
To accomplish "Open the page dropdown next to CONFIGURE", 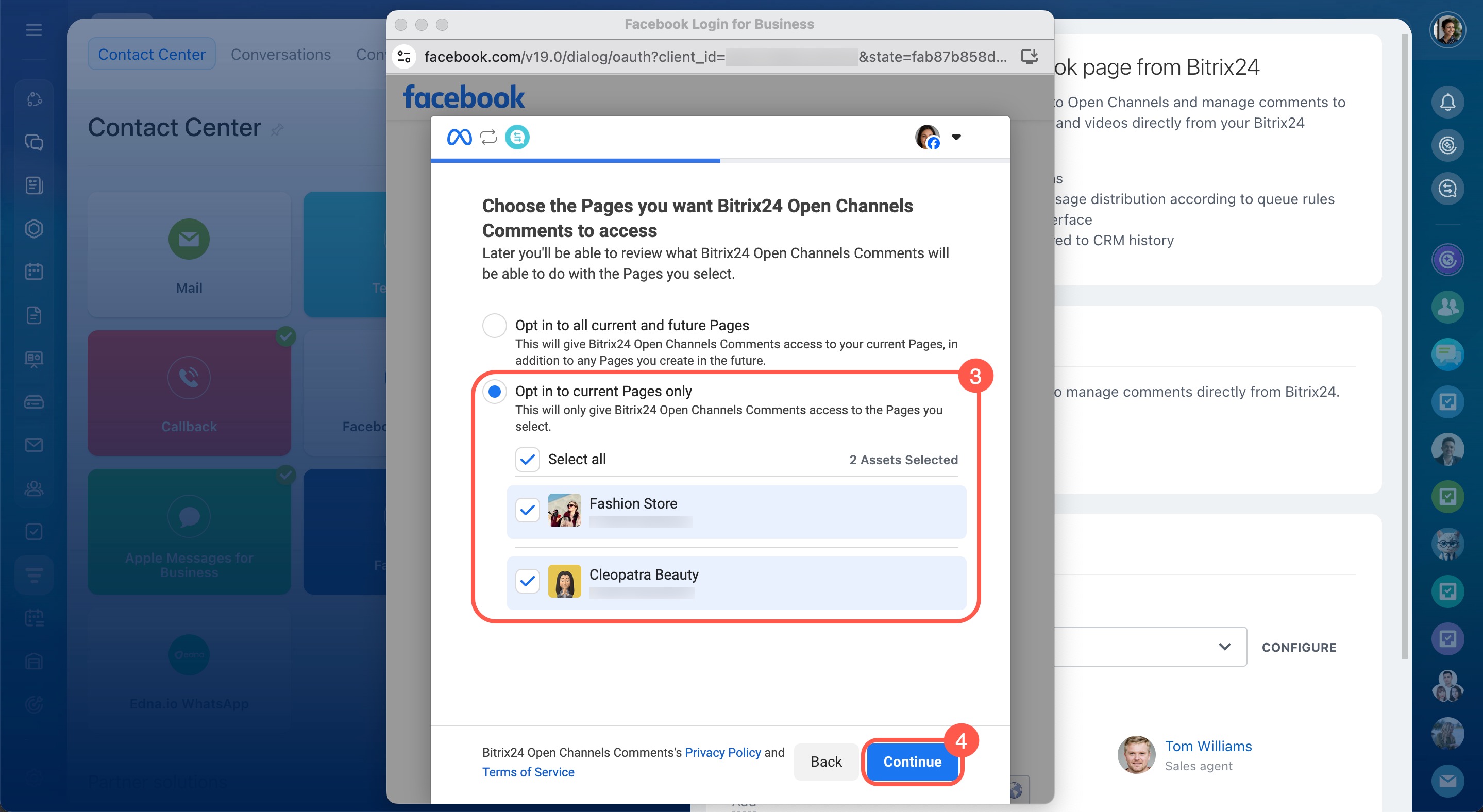I will point(1224,647).
